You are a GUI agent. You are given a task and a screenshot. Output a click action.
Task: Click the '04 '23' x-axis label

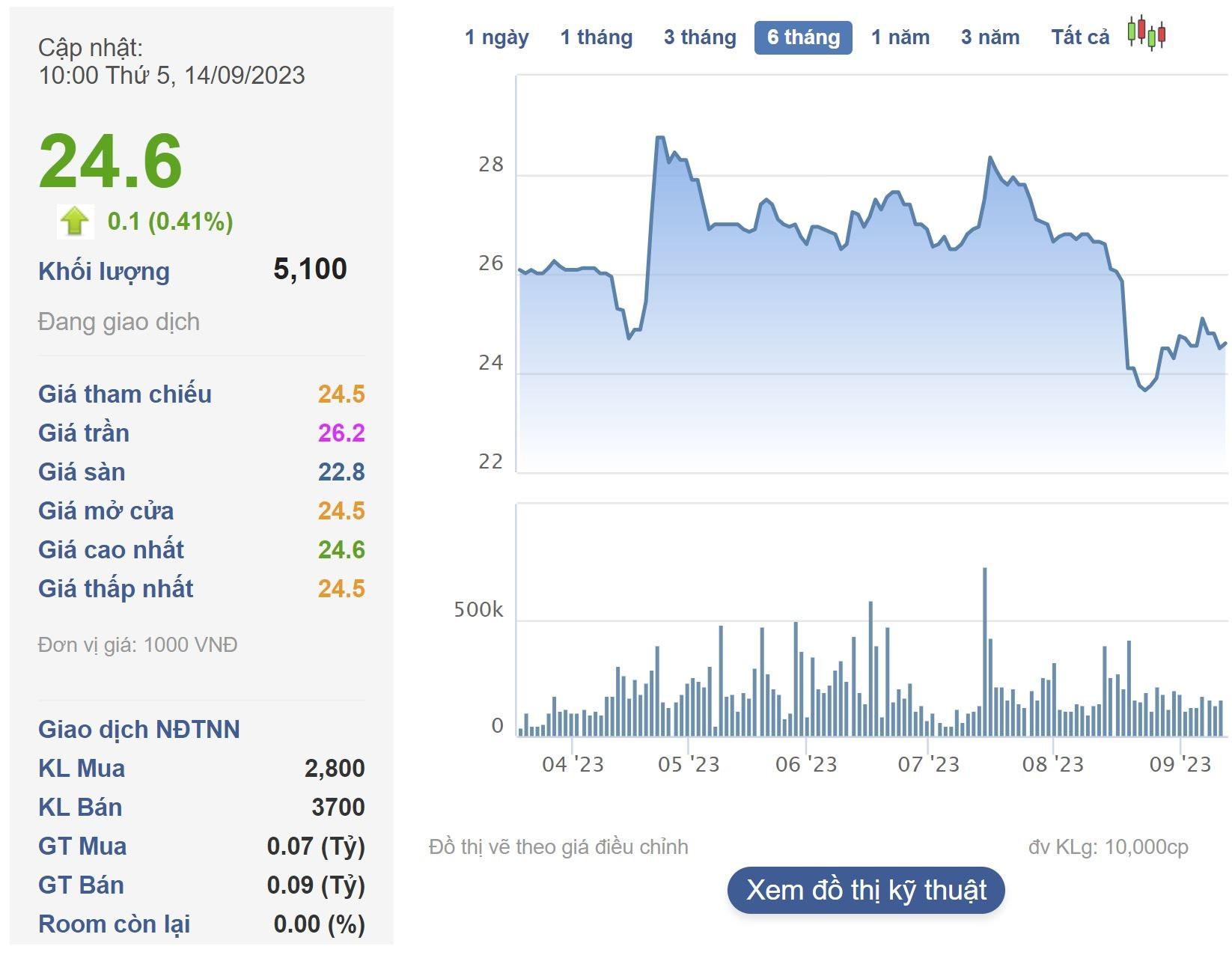[573, 764]
